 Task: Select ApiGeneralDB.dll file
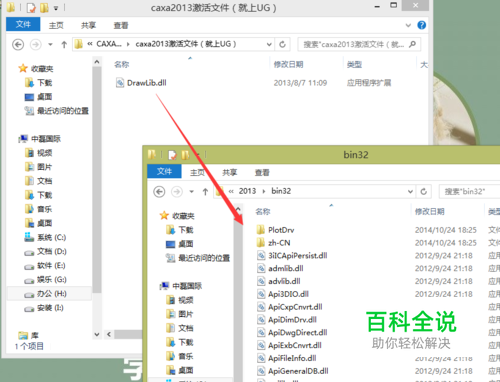click(x=292, y=371)
